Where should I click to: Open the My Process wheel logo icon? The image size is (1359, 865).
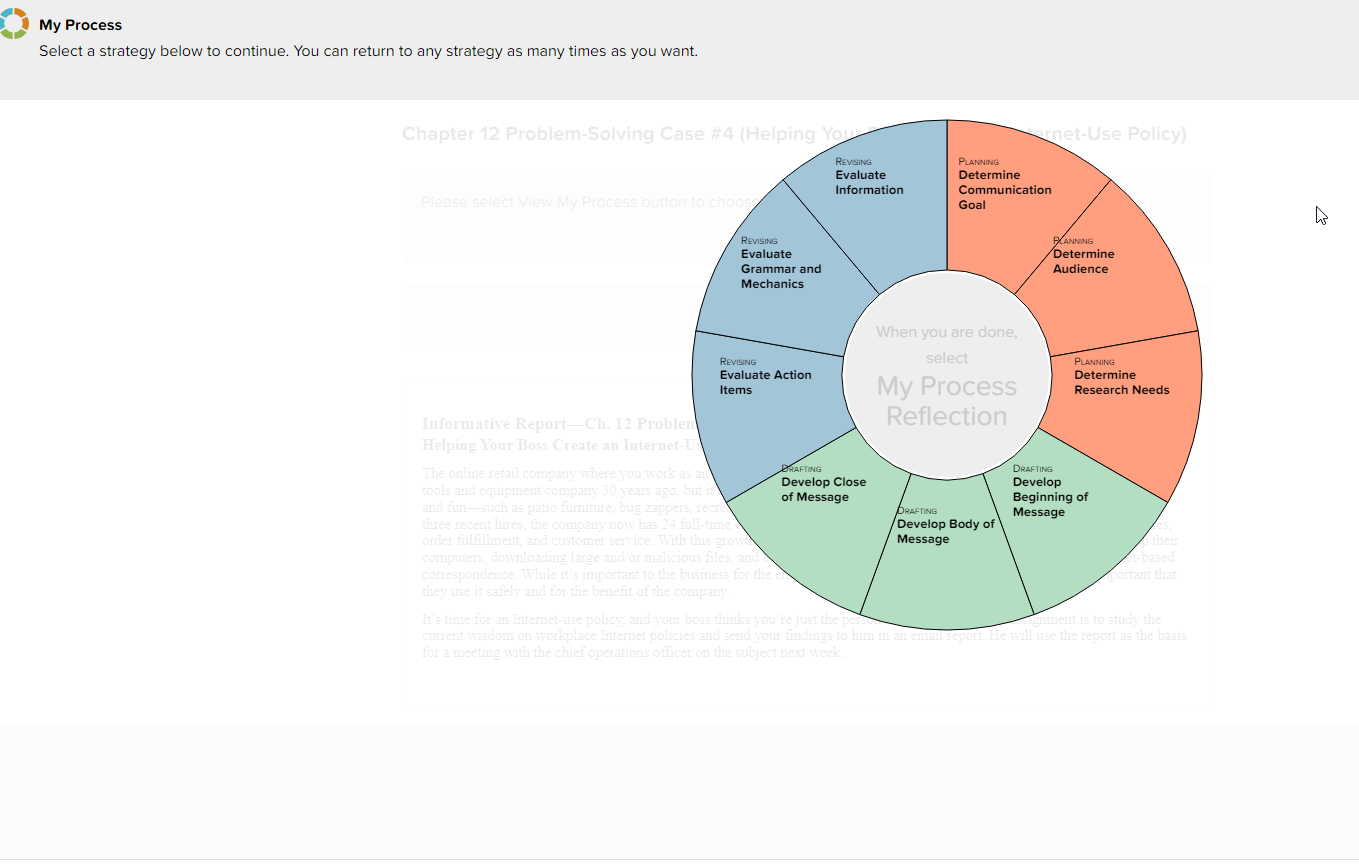(15, 22)
